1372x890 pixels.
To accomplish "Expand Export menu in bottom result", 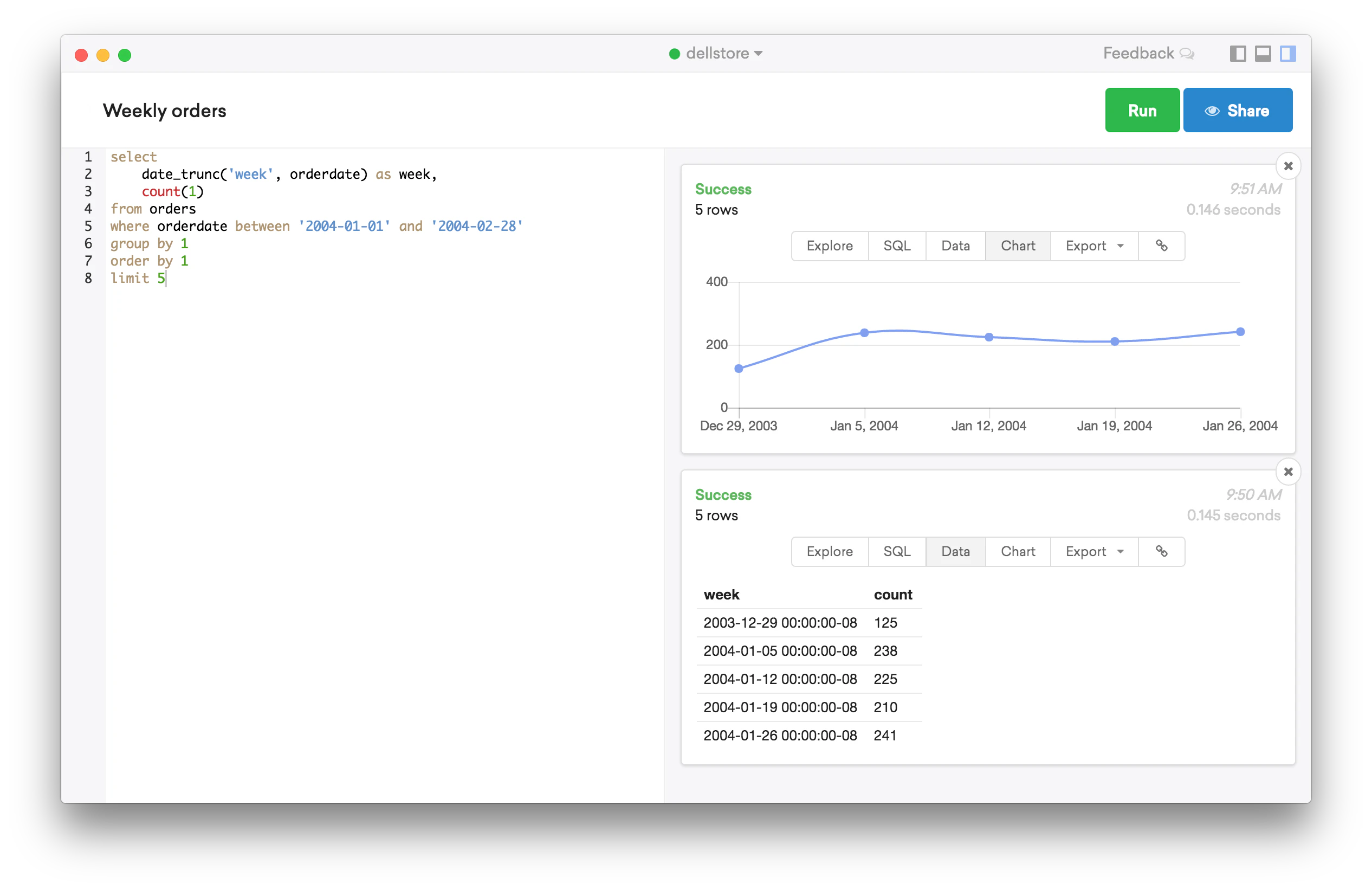I will click(x=1093, y=551).
